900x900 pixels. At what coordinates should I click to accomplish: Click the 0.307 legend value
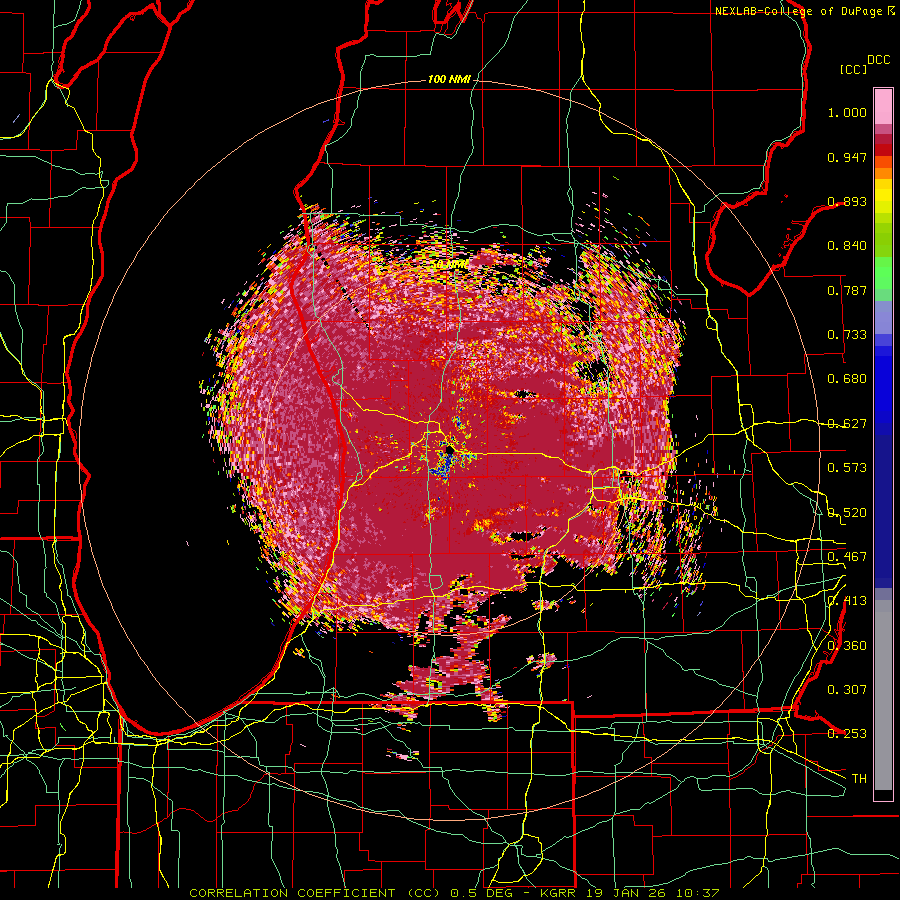(x=847, y=690)
